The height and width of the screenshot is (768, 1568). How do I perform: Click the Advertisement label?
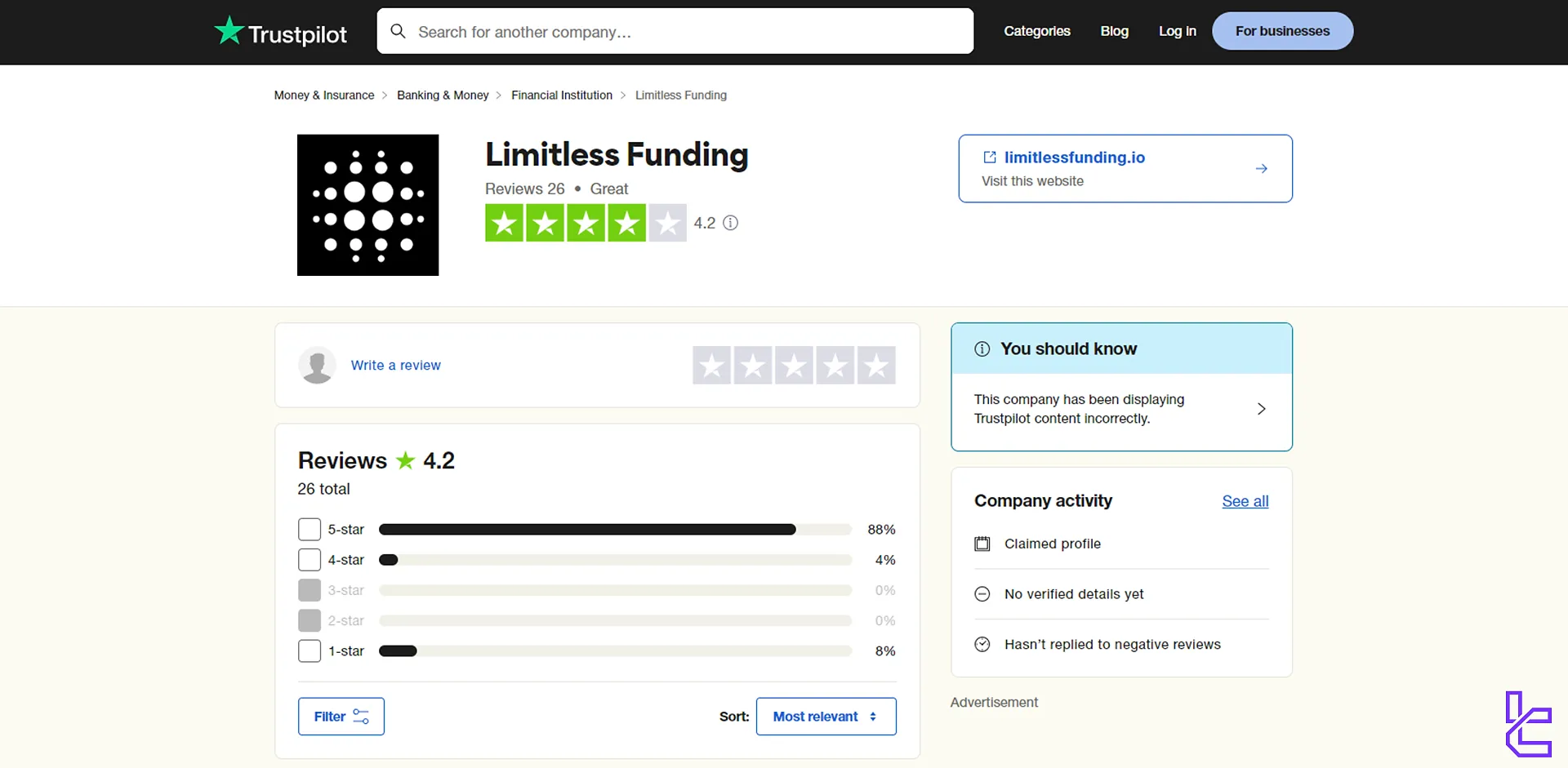994,703
